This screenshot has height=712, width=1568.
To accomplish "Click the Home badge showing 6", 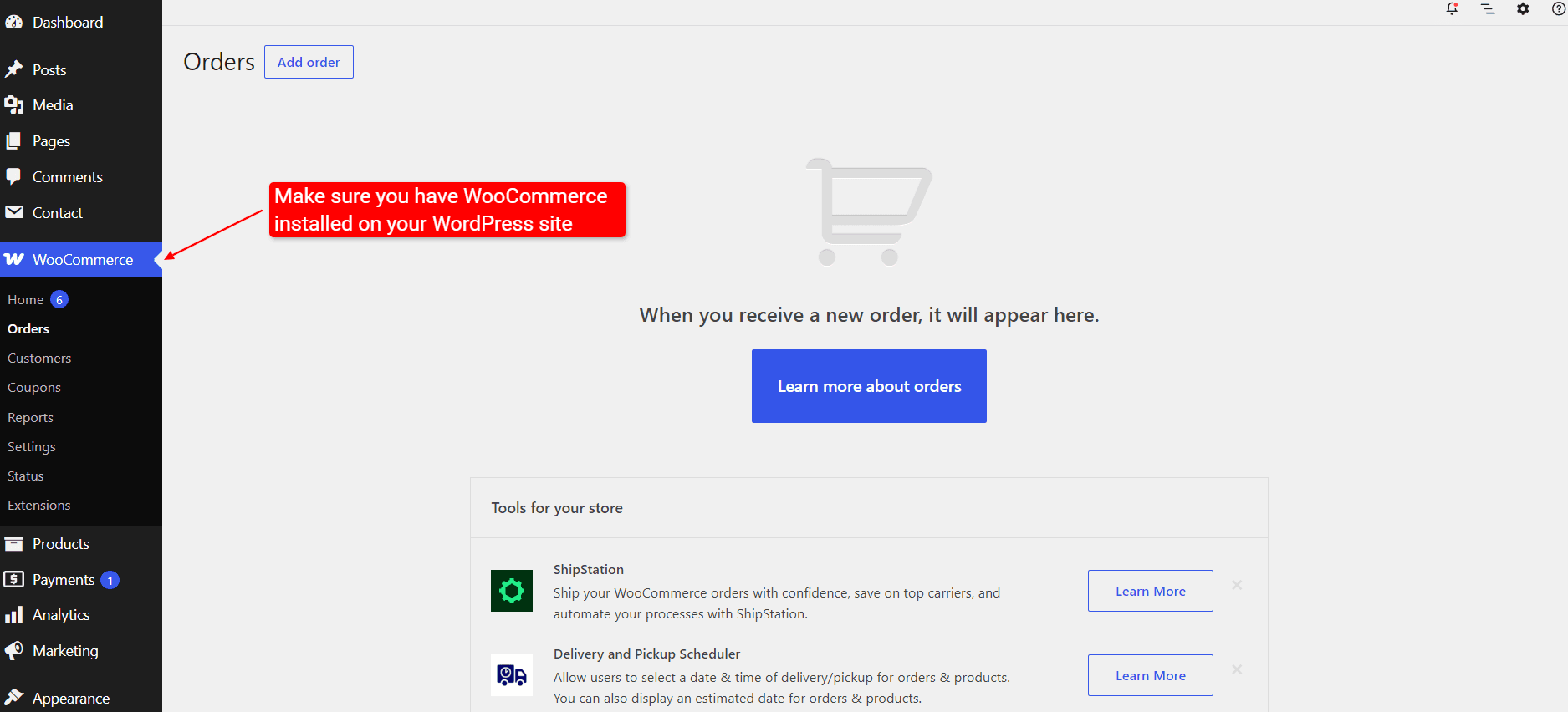I will 59,299.
